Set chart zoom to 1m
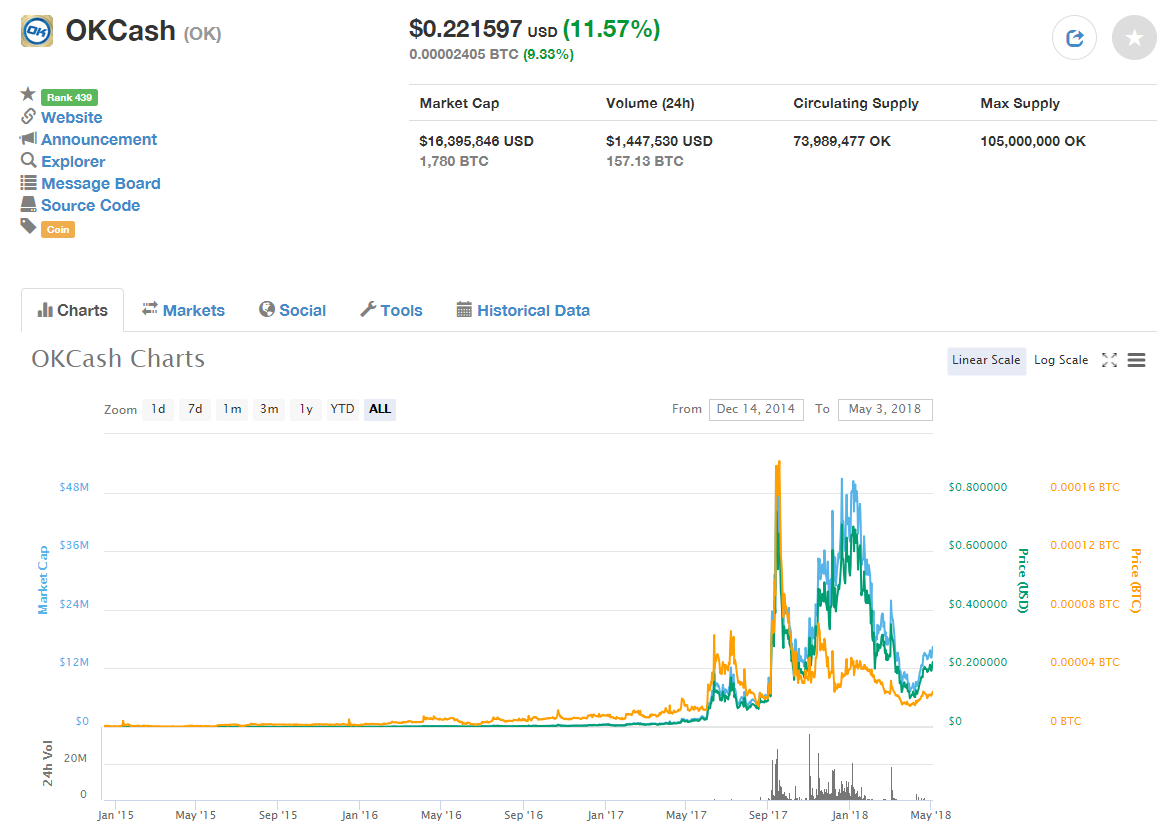Screen dimensions: 1170x837 point(232,409)
